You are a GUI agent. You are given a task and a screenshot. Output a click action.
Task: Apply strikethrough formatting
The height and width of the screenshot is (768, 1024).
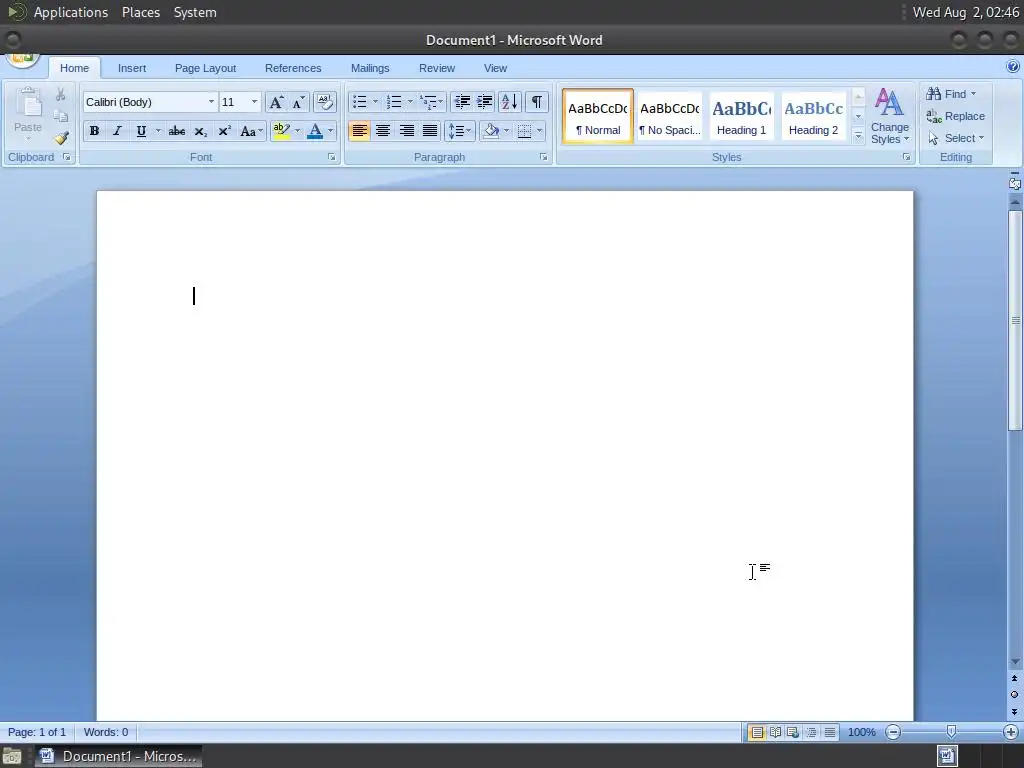(x=176, y=131)
